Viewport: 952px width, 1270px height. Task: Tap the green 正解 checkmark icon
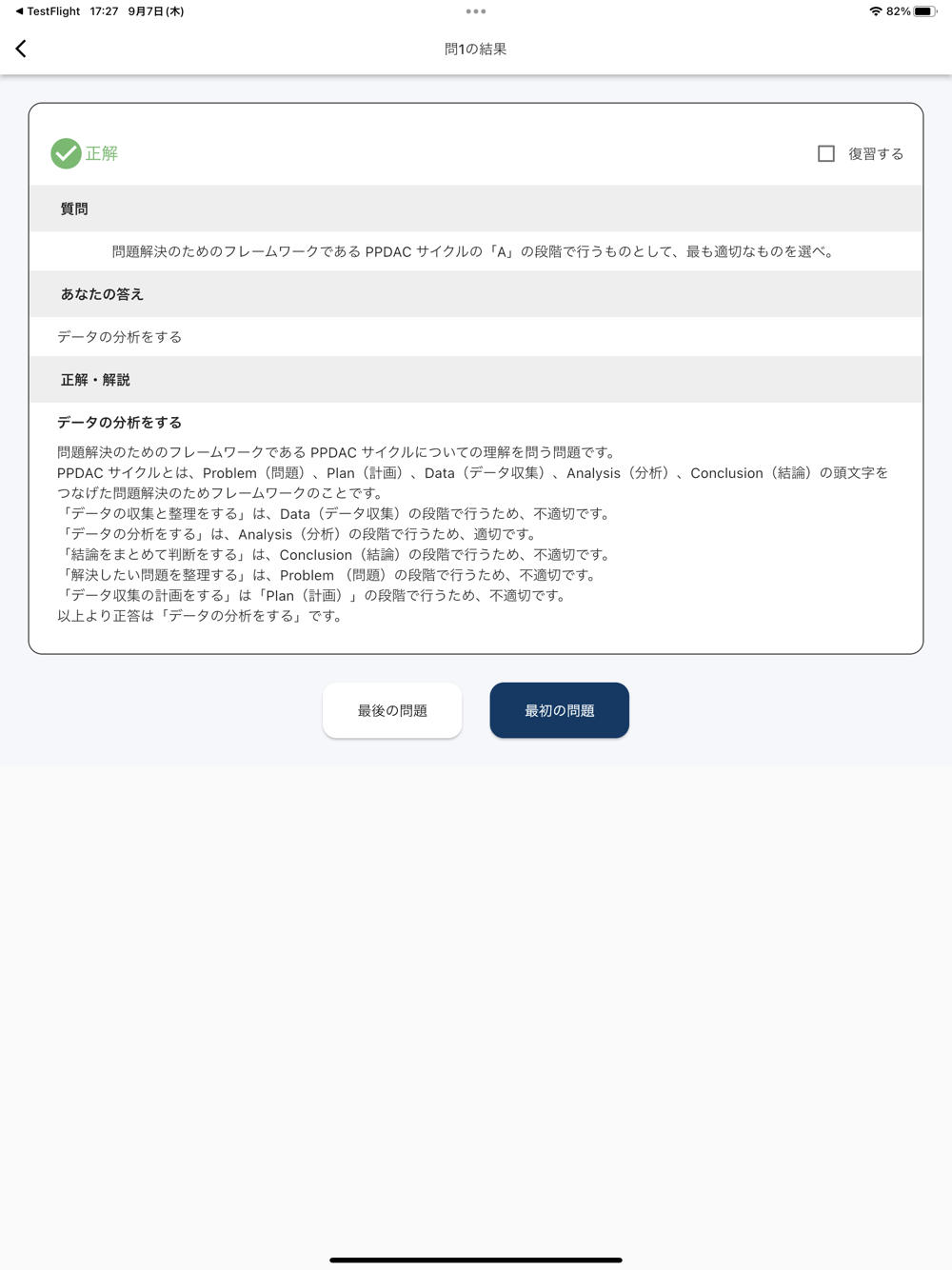(x=66, y=153)
